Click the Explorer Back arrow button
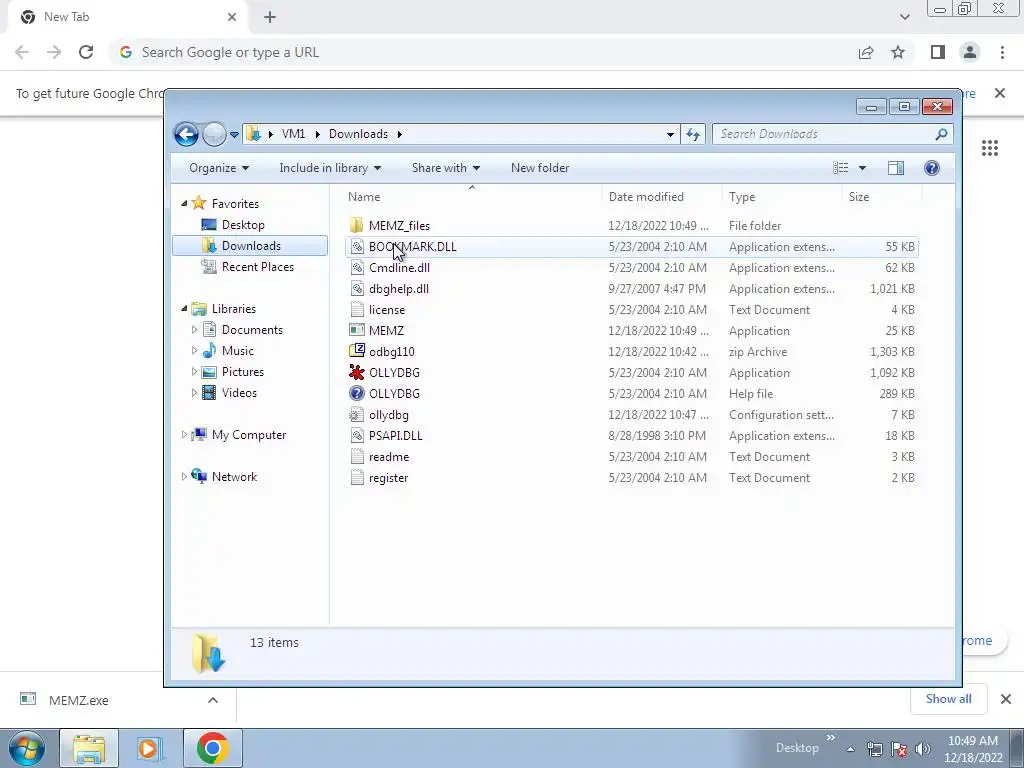The width and height of the screenshot is (1024, 768). pyautogui.click(x=186, y=135)
